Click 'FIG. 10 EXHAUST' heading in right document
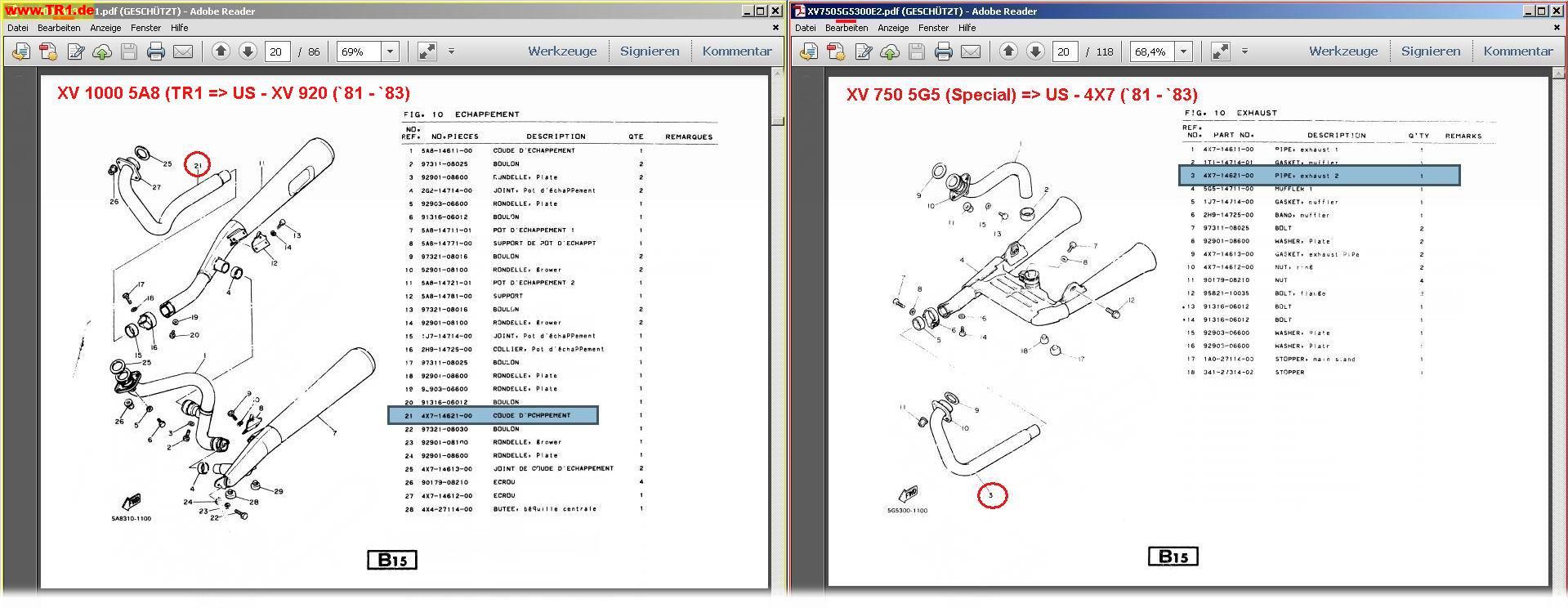The image size is (1568, 608). click(1231, 114)
